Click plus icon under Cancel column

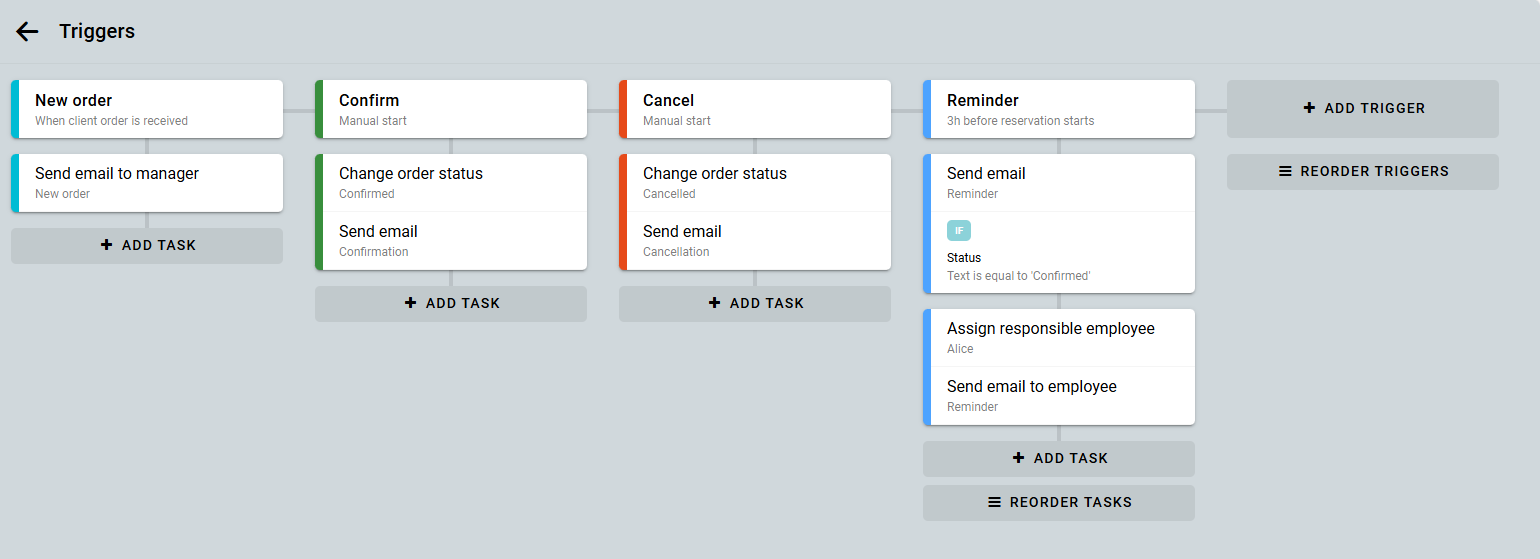[715, 303]
